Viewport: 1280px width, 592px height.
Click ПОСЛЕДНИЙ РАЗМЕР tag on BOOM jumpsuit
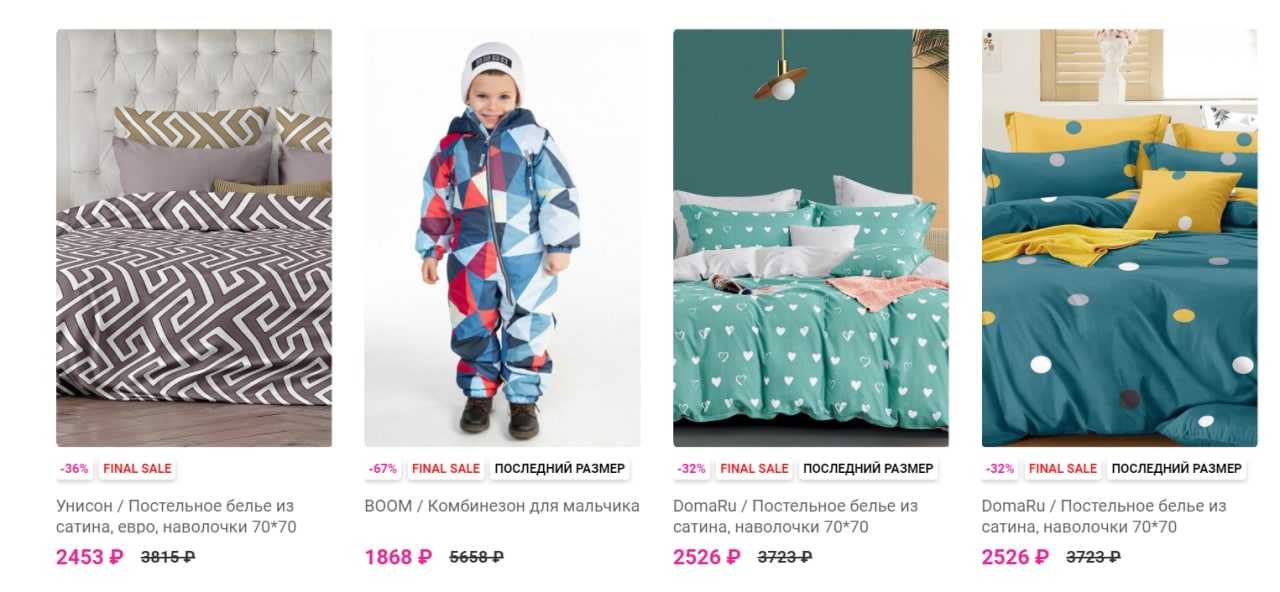560,468
